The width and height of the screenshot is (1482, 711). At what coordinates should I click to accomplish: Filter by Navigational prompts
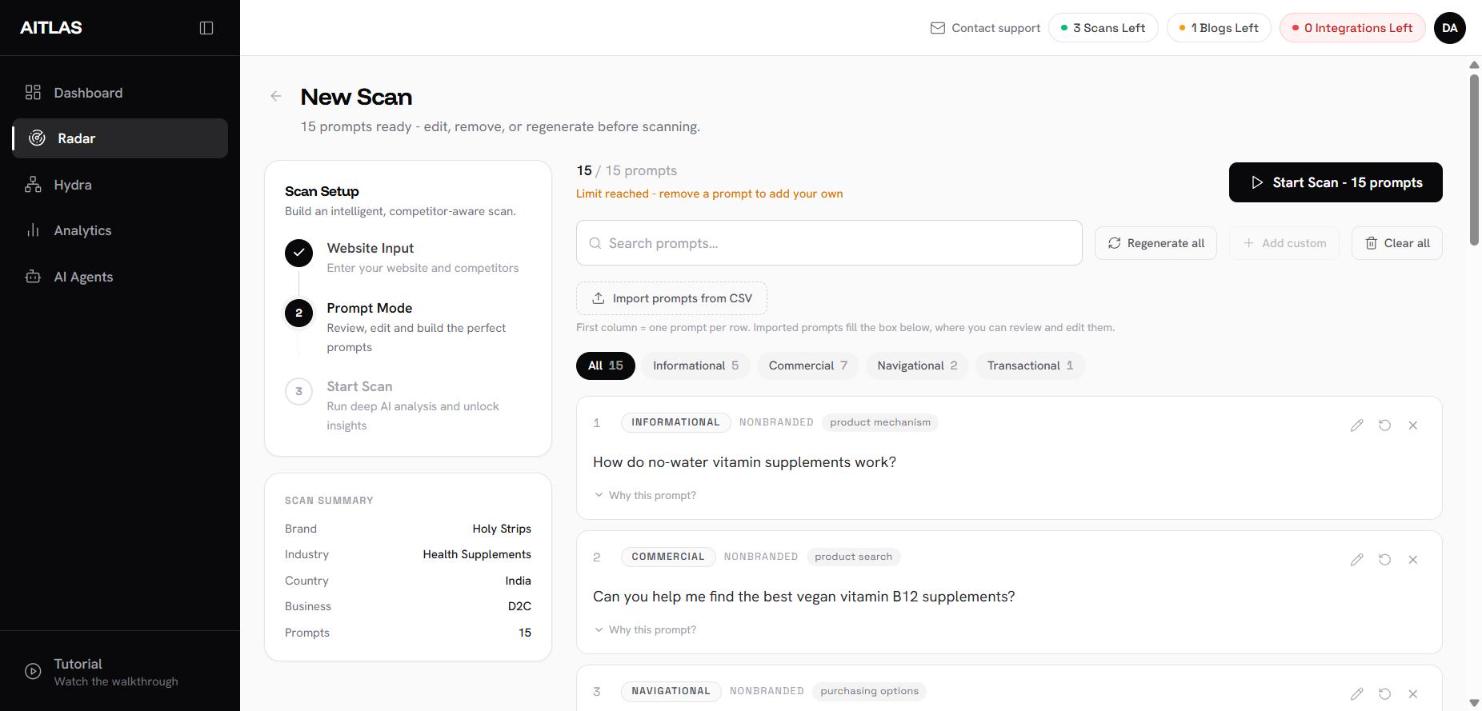[917, 366]
